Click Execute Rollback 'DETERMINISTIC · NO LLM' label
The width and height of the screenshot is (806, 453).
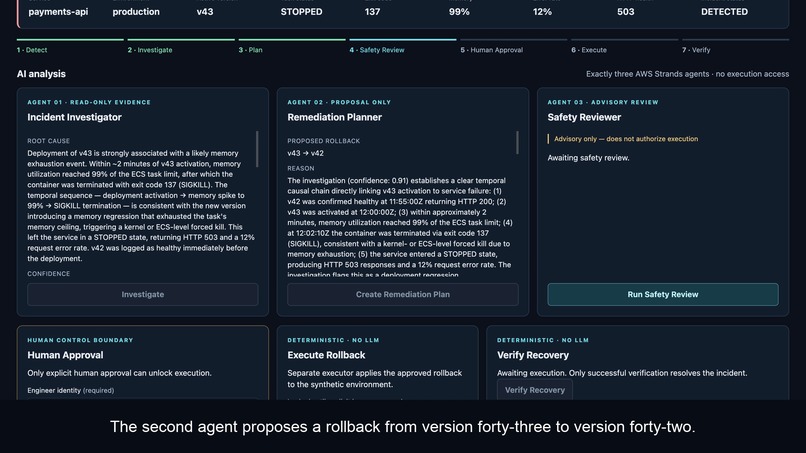[x=333, y=340]
